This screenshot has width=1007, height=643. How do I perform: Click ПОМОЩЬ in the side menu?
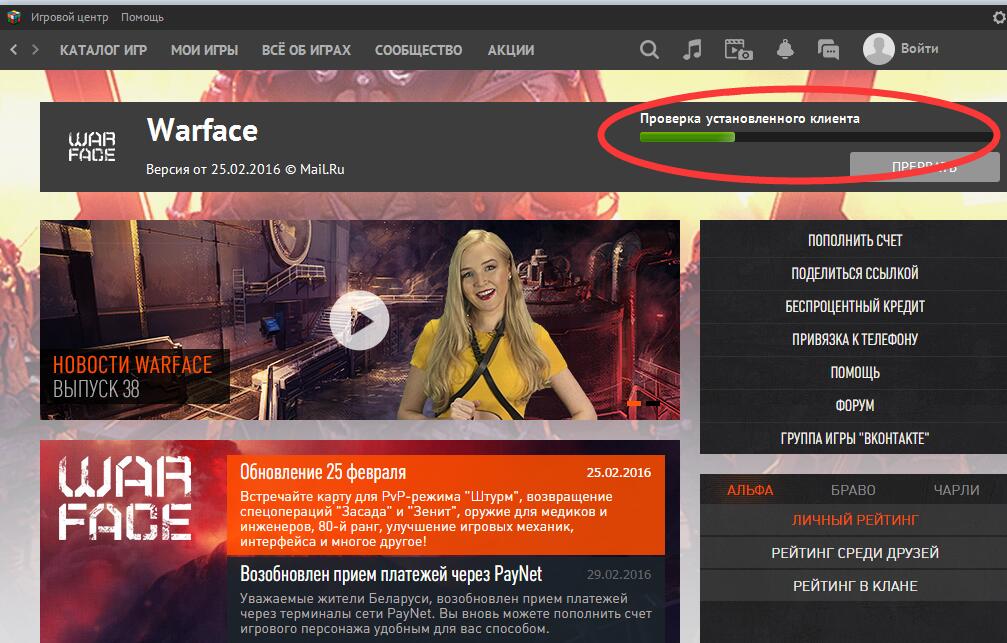[855, 373]
